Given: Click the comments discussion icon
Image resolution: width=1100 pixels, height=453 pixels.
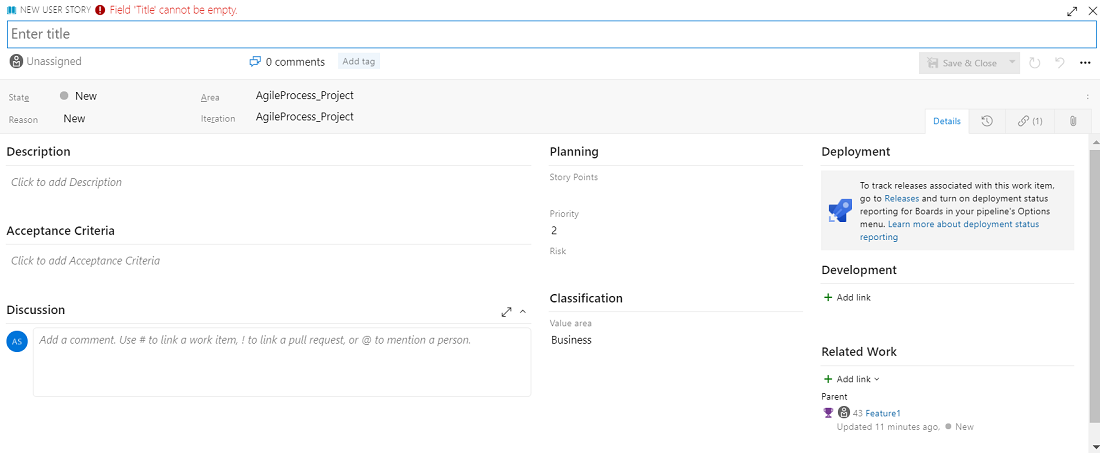Looking at the screenshot, I should point(255,62).
